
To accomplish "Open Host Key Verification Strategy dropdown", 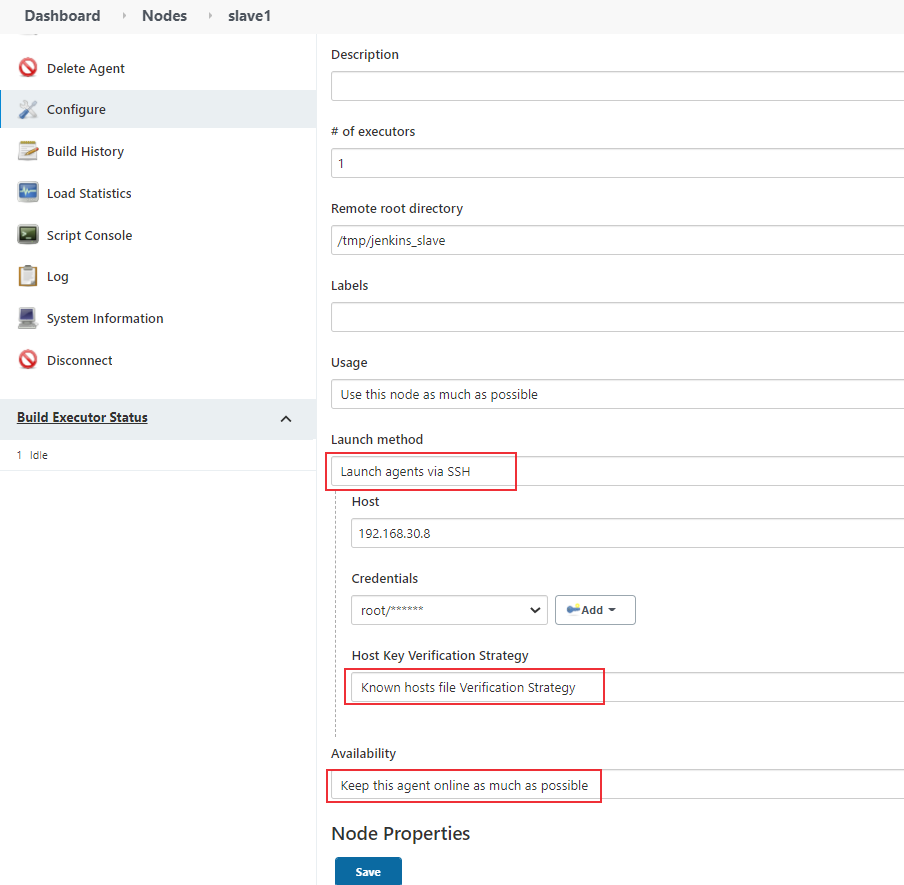I will pos(627,687).
